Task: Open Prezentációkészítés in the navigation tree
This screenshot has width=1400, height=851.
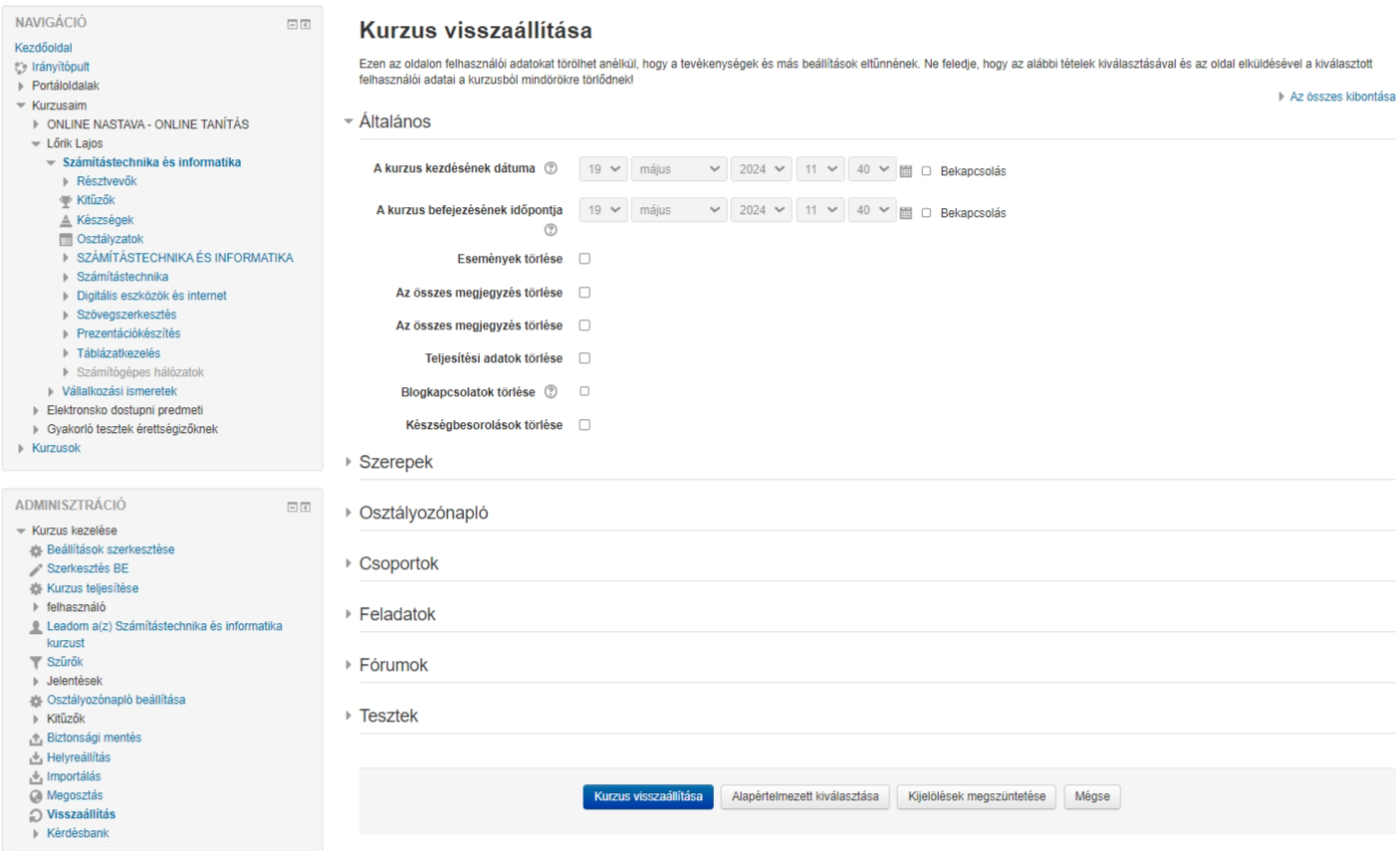Action: click(128, 333)
